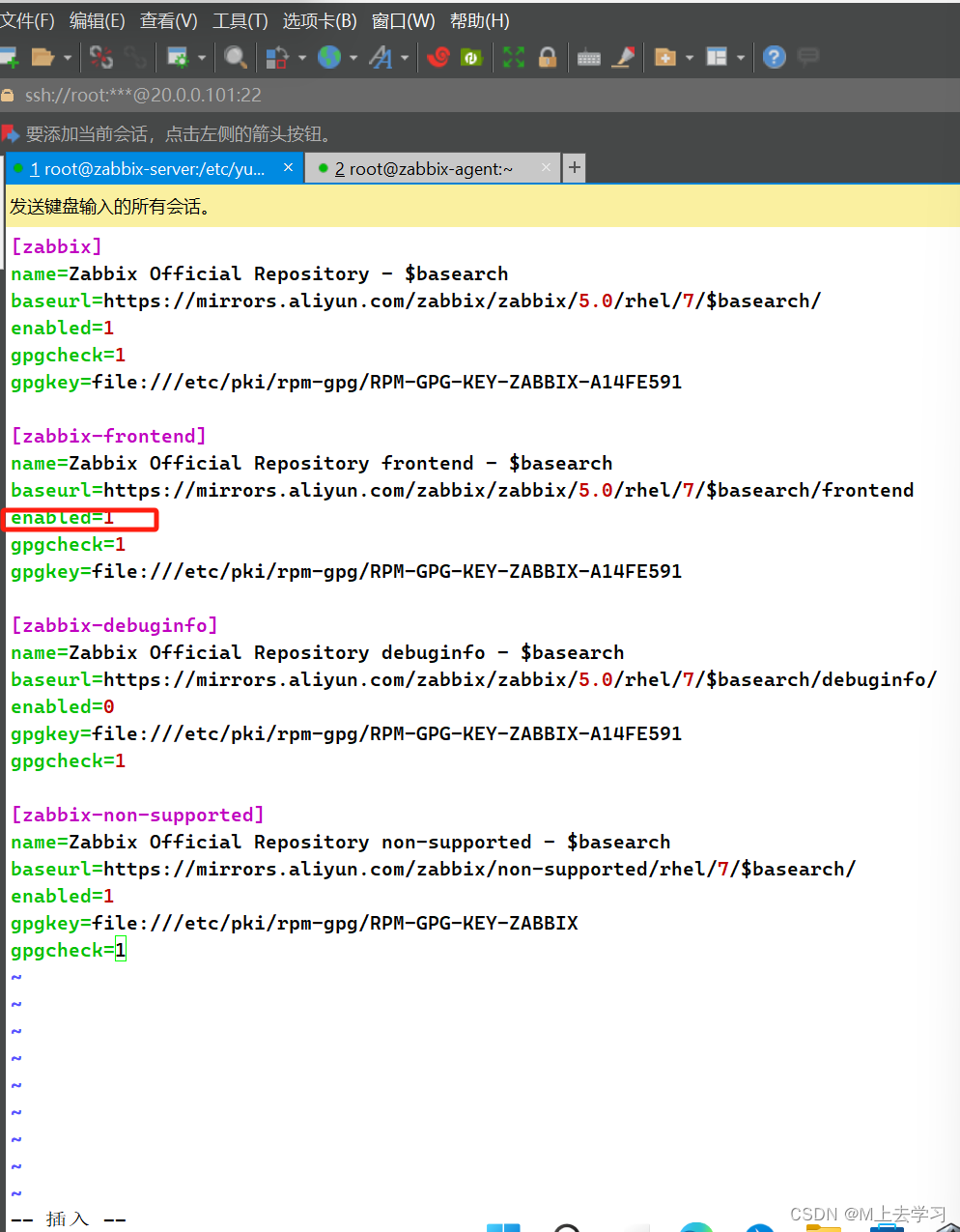The height and width of the screenshot is (1232, 960).
Task: Click the [zabbix] section header
Action: [x=56, y=246]
